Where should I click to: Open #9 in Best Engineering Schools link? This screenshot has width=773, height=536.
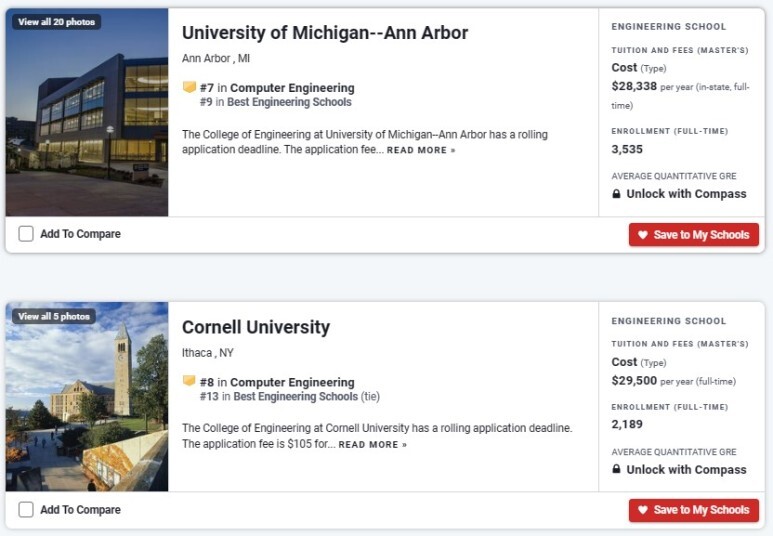tap(276, 102)
